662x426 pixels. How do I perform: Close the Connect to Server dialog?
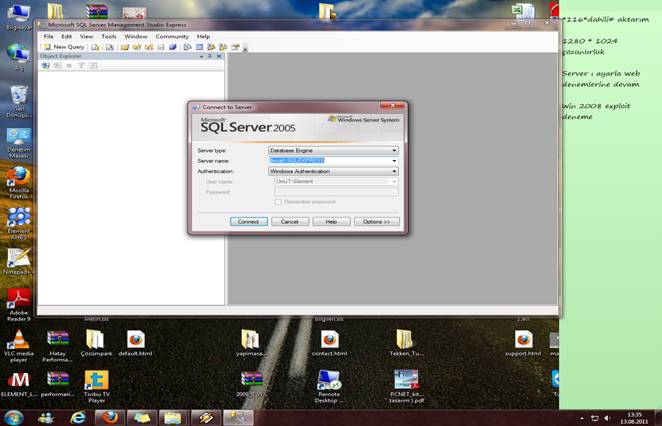pos(392,106)
